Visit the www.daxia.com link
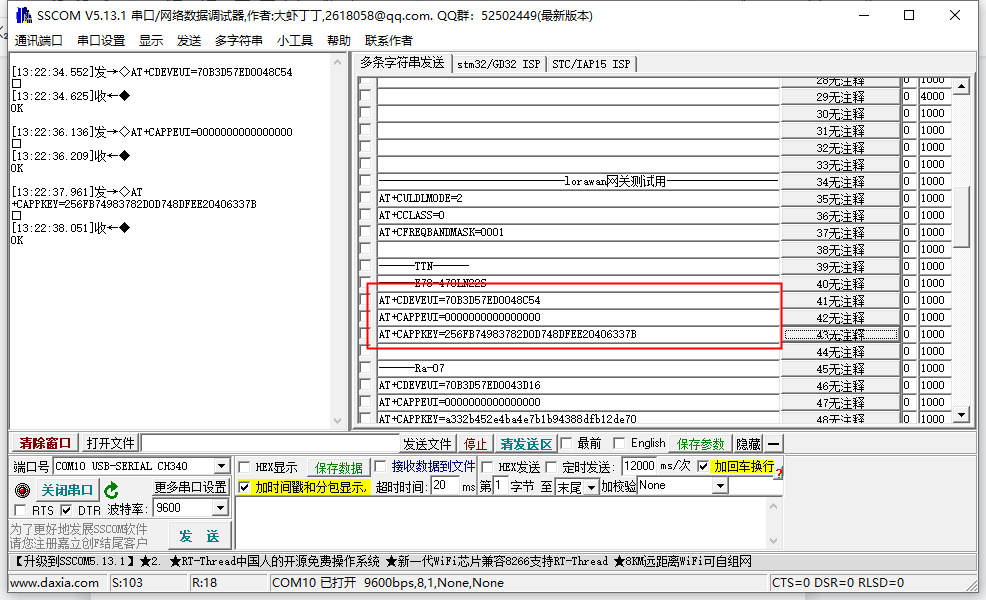 pos(55,582)
